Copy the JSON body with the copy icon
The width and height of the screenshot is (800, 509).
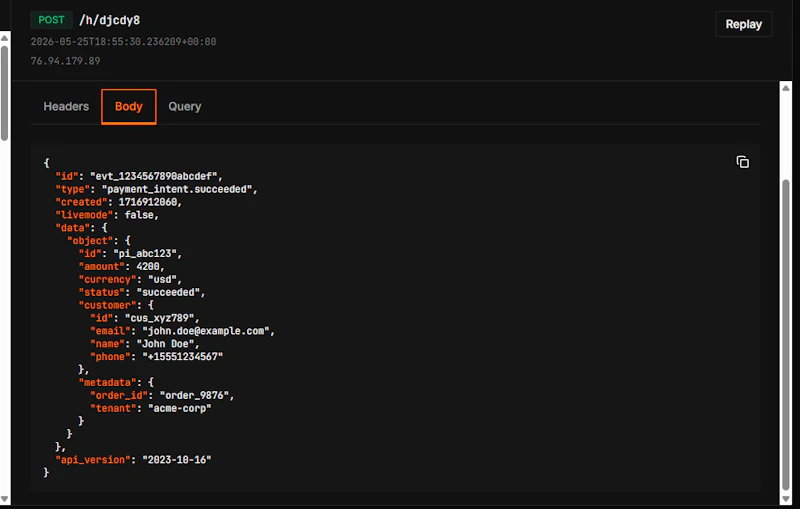point(742,162)
